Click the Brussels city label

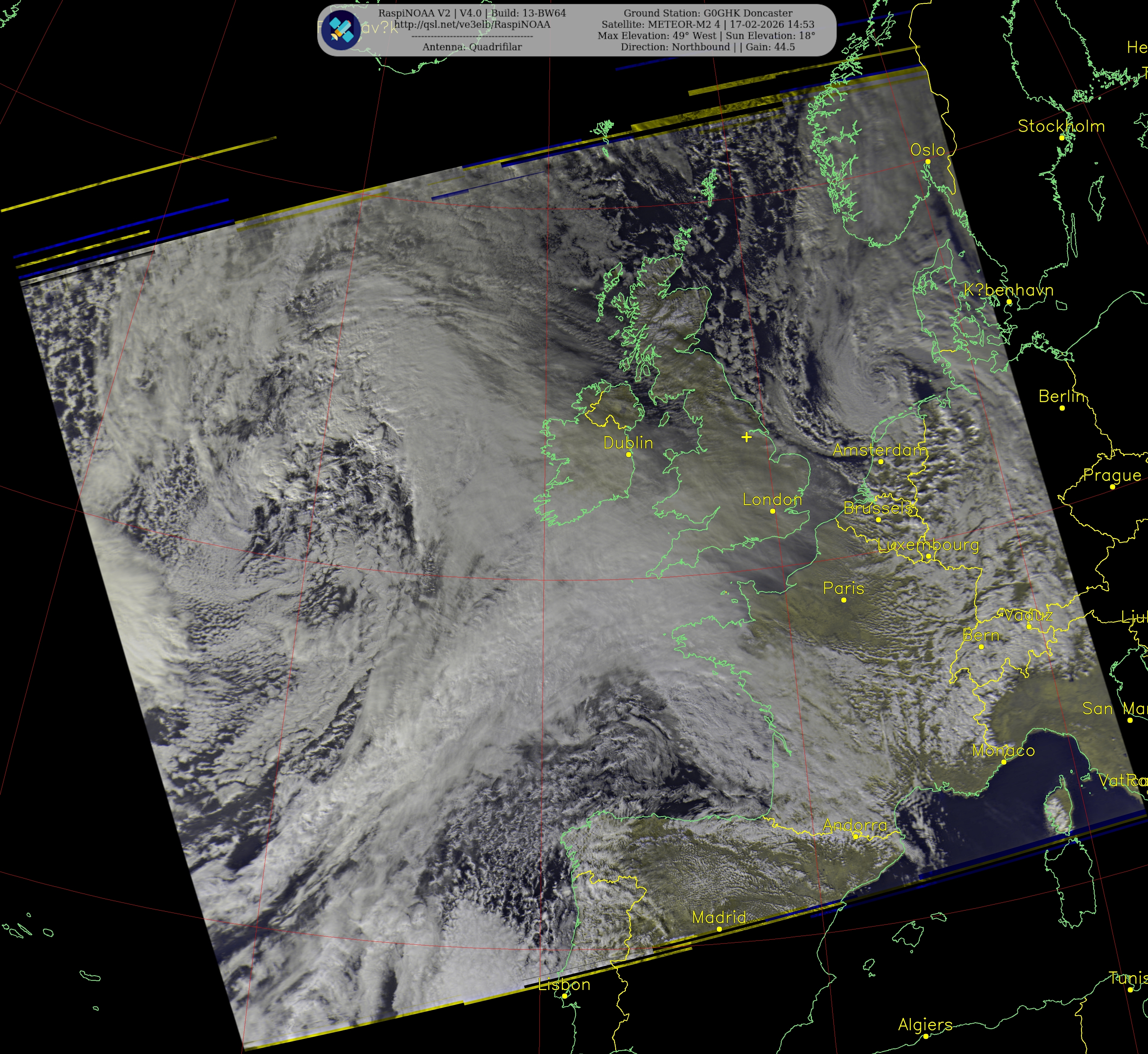[878, 508]
